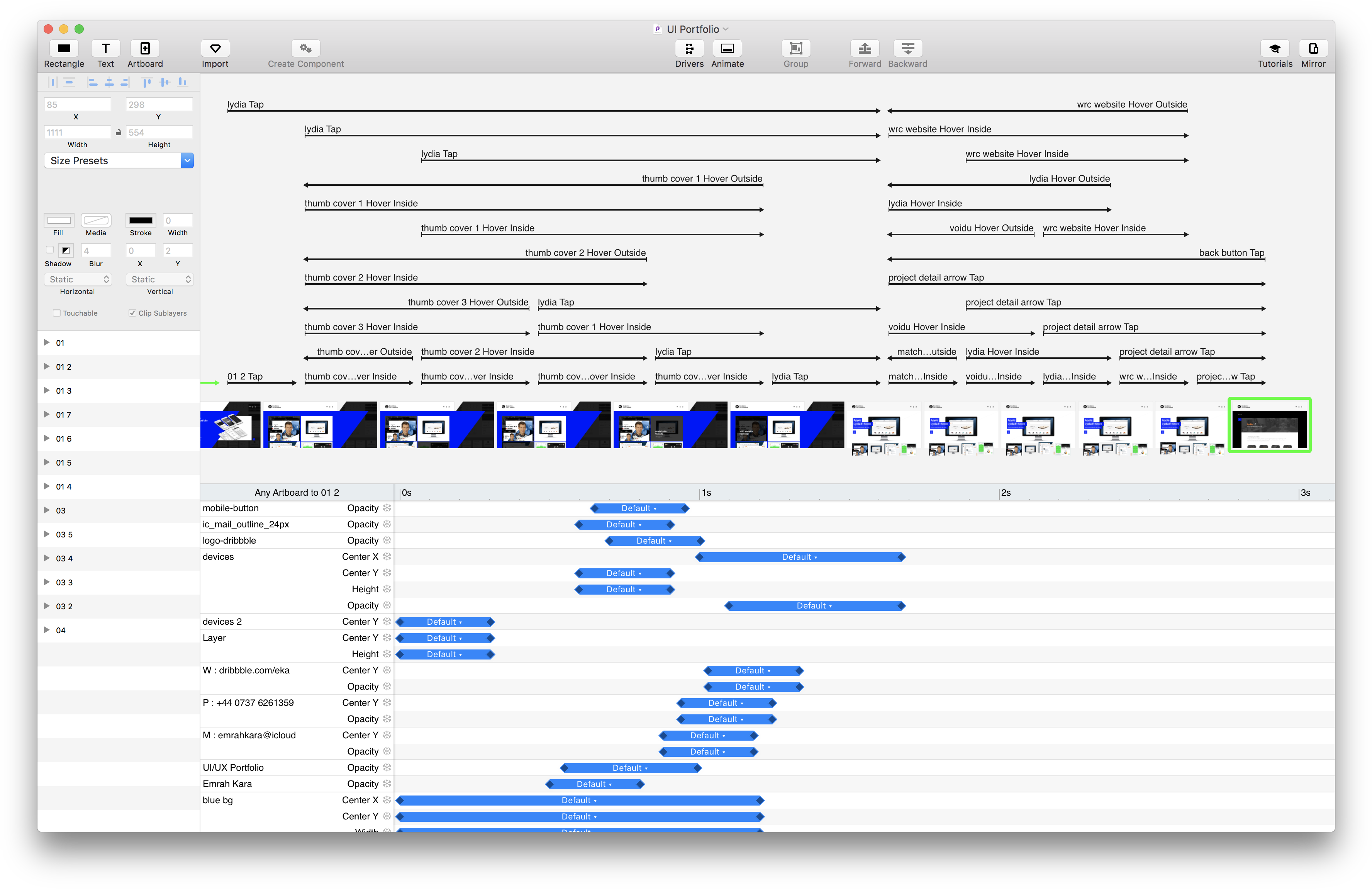Select the Text tool

(x=105, y=48)
